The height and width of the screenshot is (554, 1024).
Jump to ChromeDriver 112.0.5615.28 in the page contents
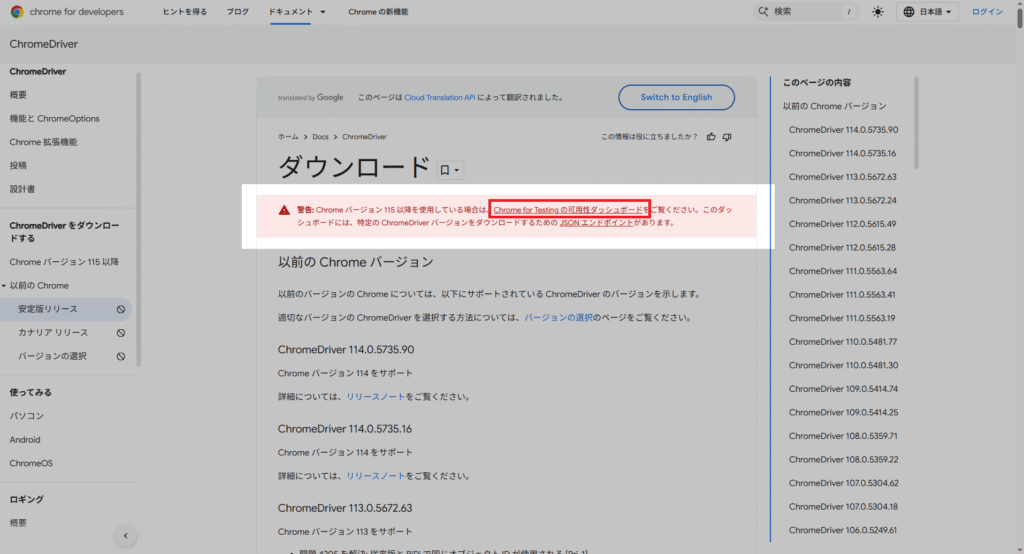pyautogui.click(x=842, y=247)
